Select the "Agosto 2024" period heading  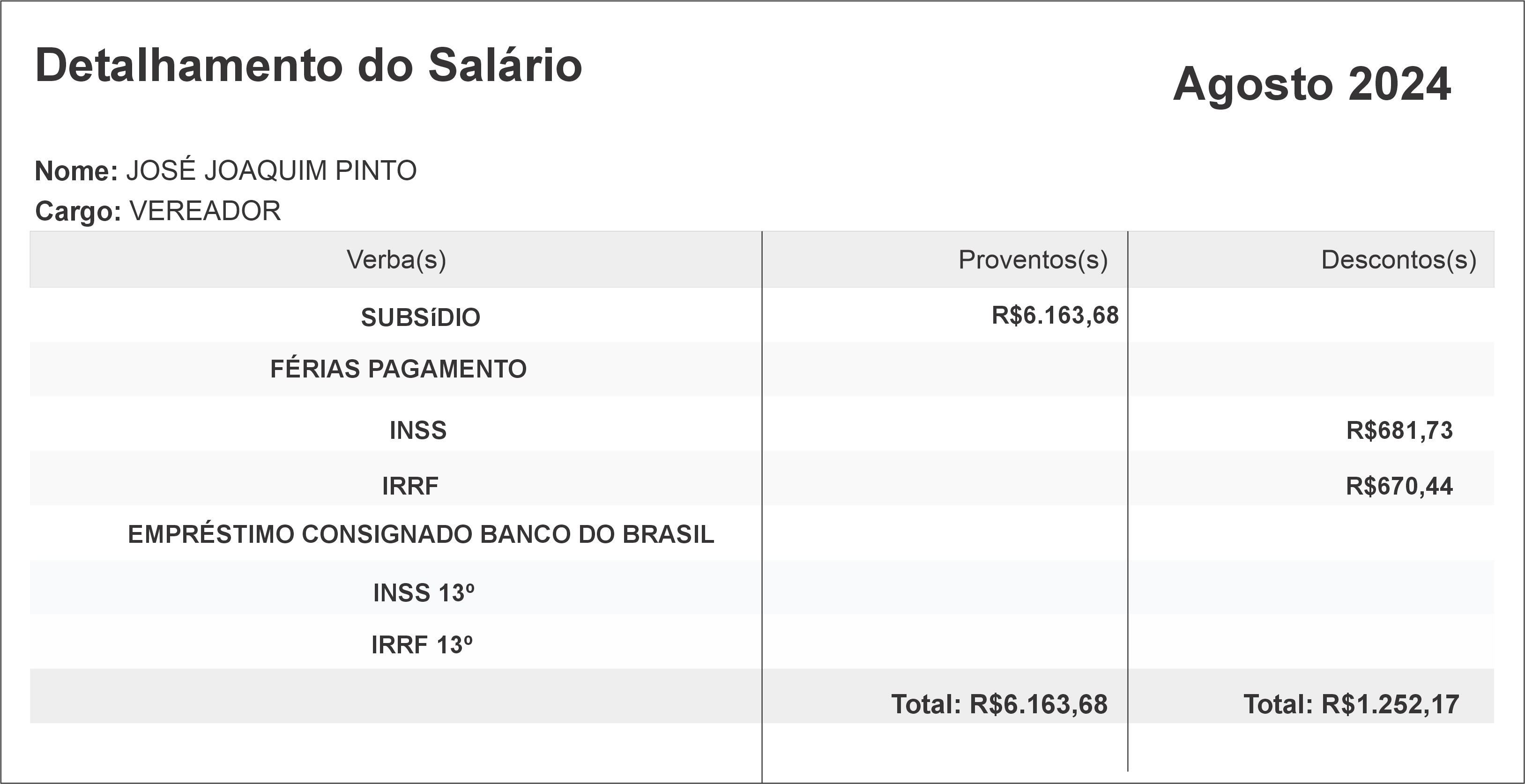click(1311, 84)
